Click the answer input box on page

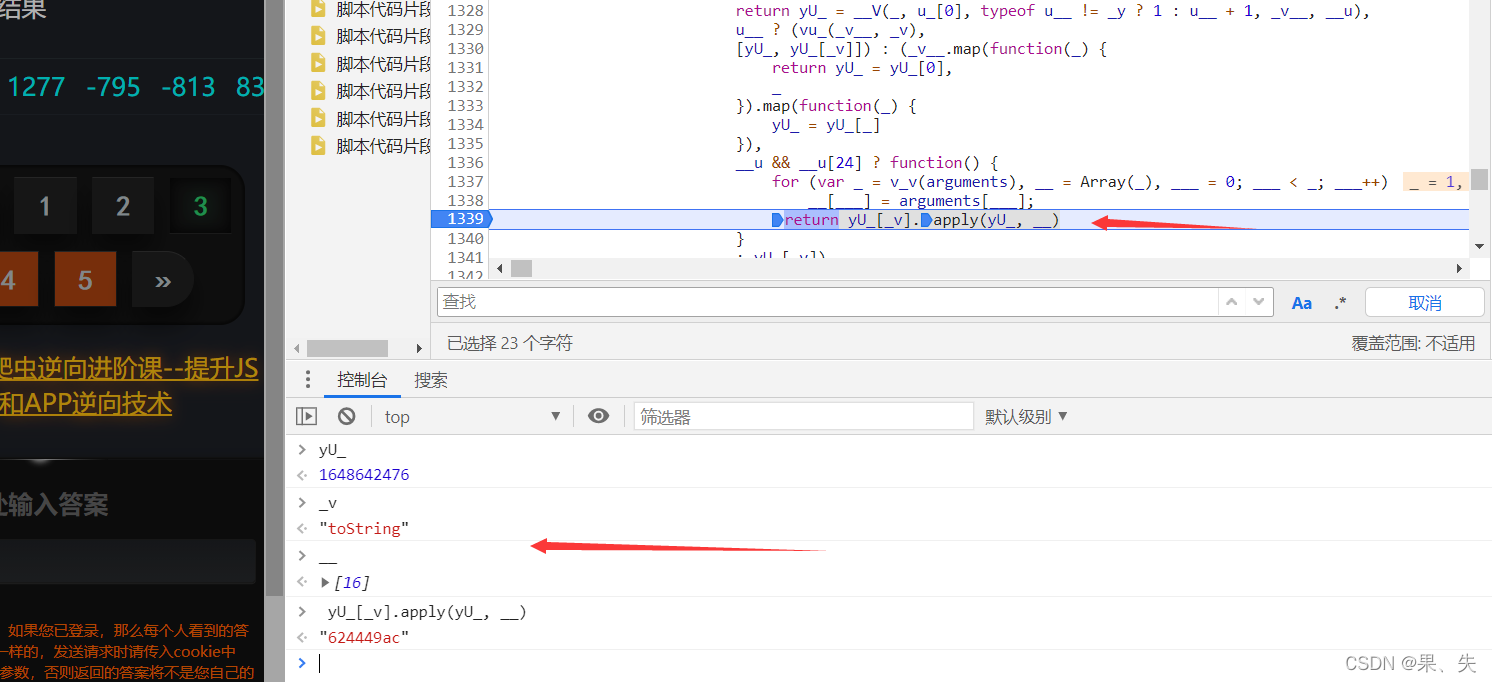click(x=128, y=562)
